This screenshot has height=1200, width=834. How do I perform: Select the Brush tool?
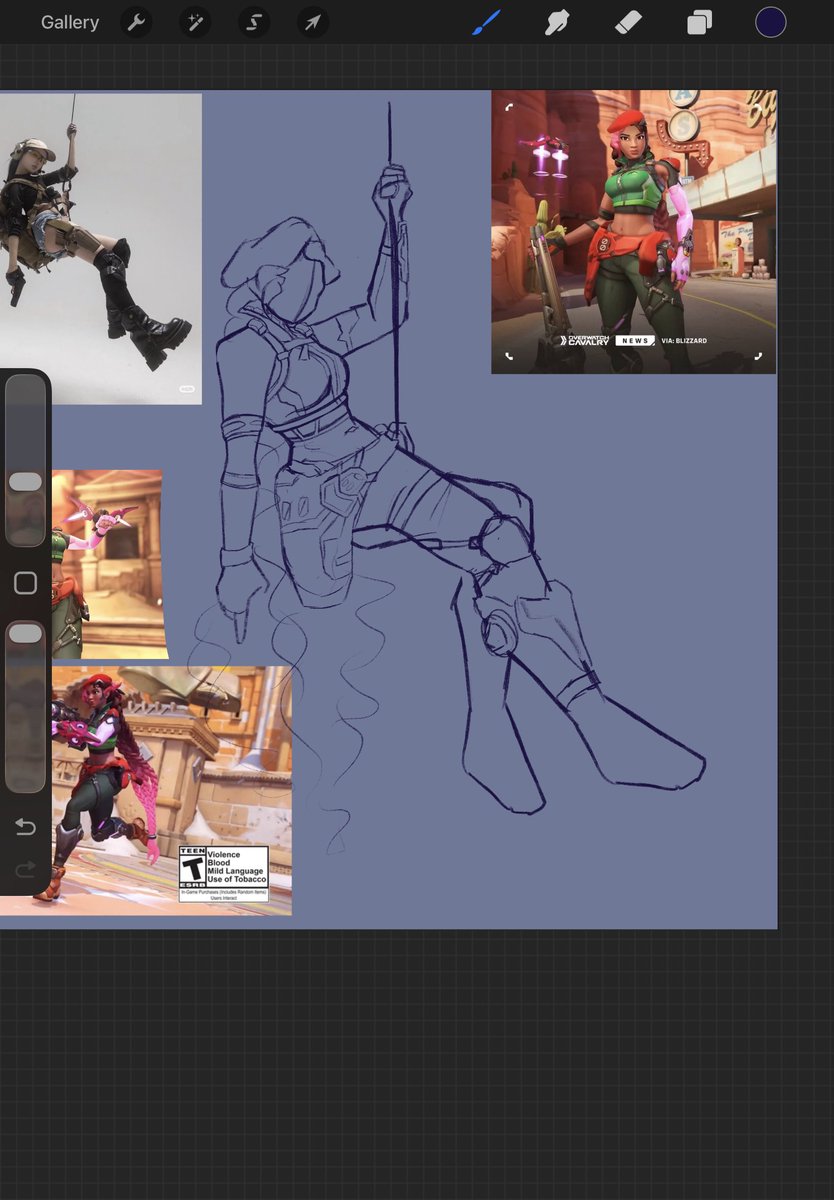(486, 22)
